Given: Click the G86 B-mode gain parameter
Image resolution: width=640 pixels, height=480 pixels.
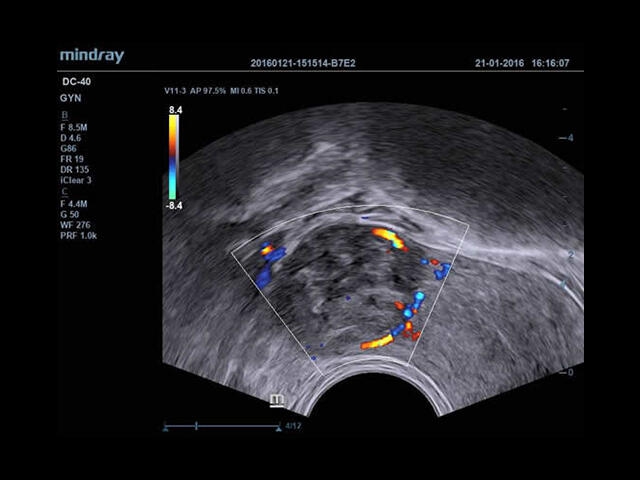Looking at the screenshot, I should 70,148.
